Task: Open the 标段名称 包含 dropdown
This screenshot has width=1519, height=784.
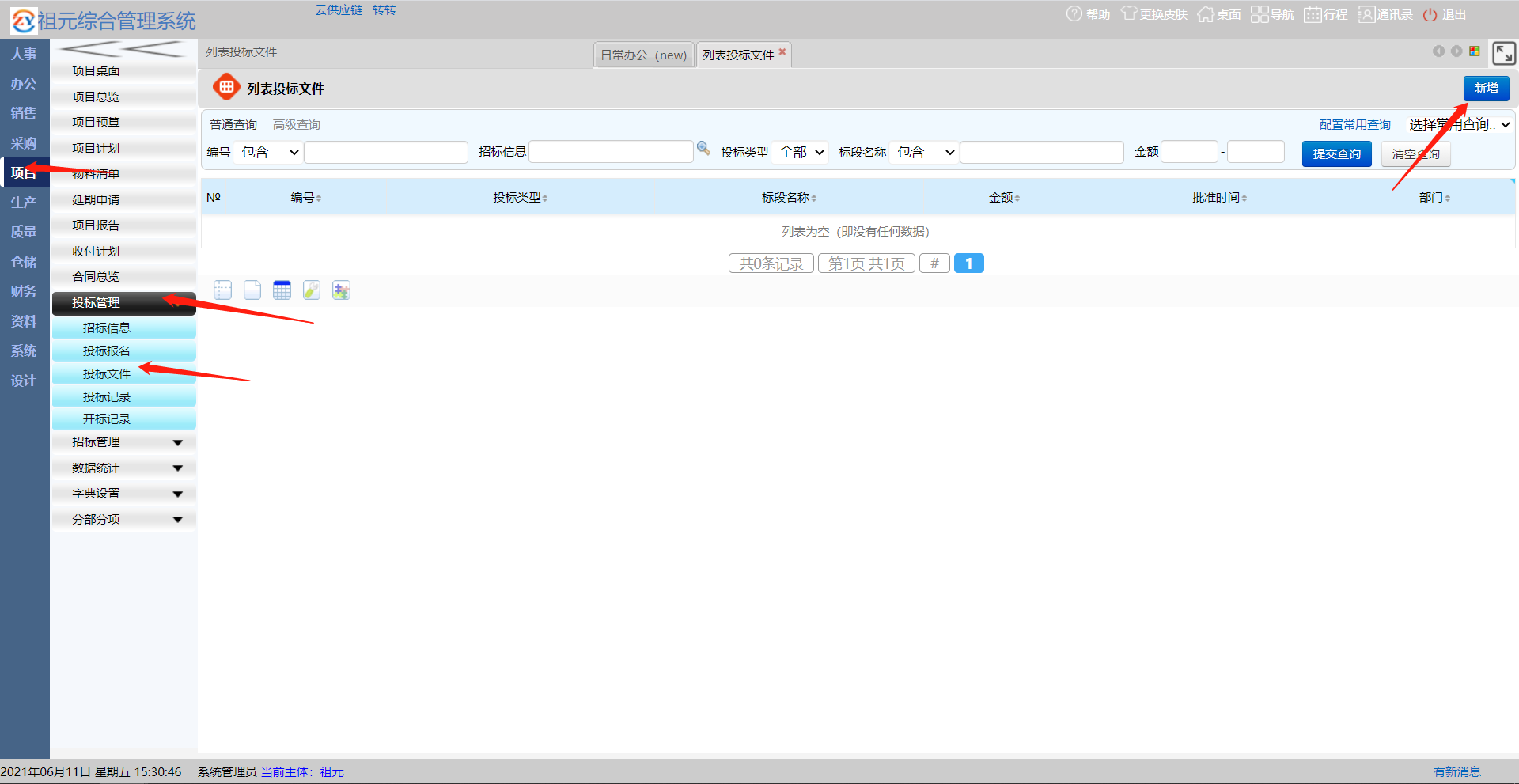Action: (x=924, y=152)
